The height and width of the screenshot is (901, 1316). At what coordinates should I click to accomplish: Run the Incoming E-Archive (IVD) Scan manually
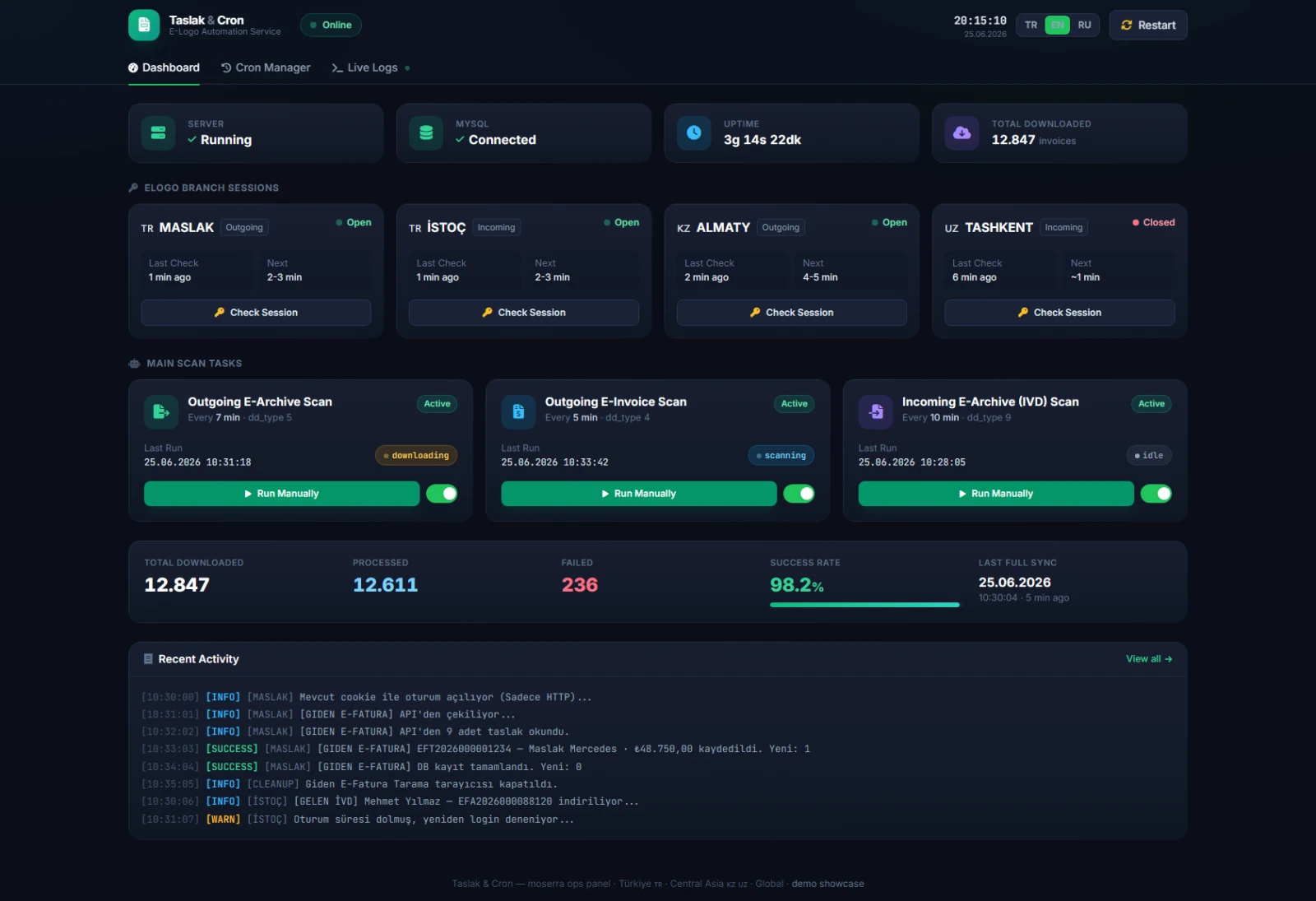996,494
